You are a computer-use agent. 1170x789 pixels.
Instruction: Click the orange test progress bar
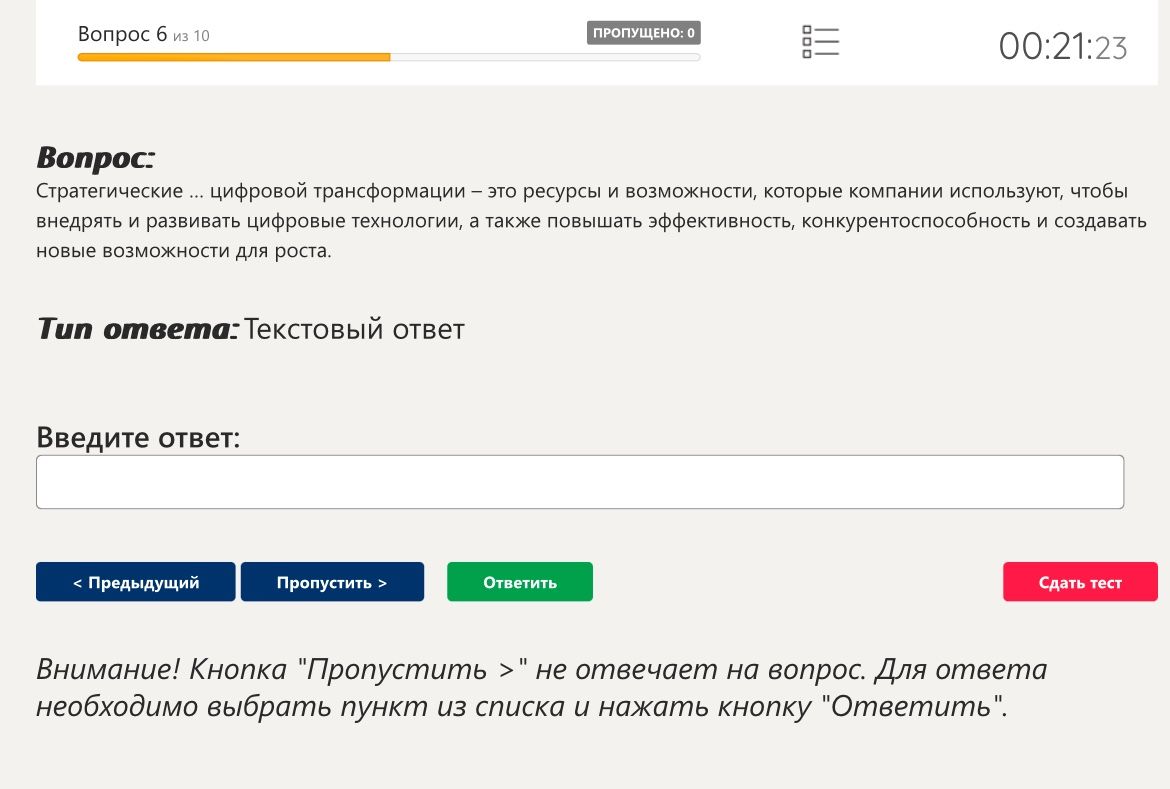[x=389, y=57]
